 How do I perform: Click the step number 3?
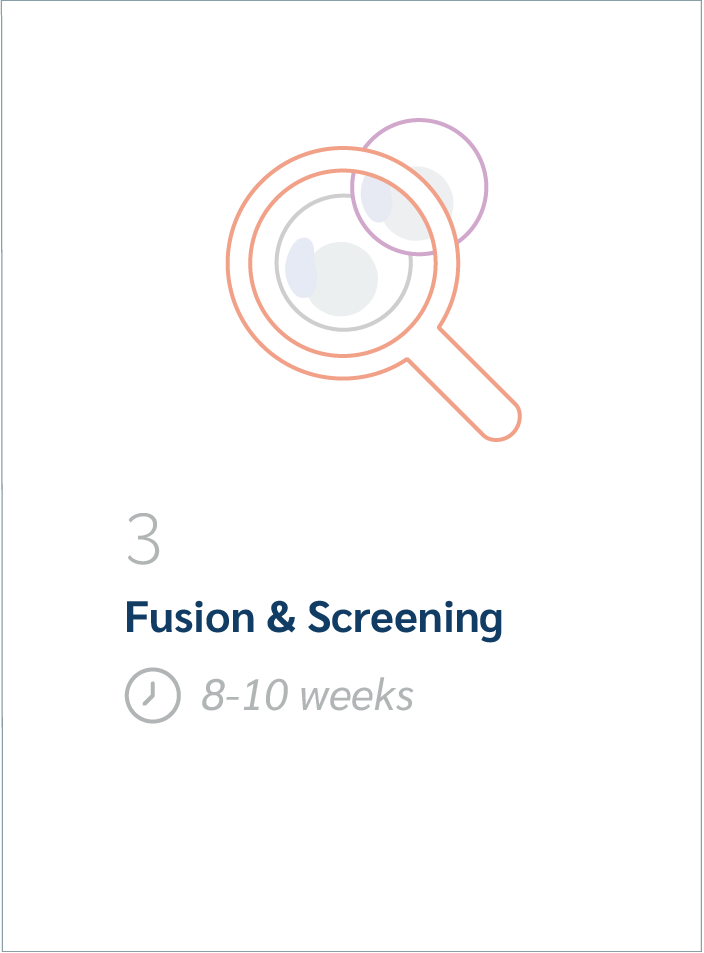(x=143, y=538)
